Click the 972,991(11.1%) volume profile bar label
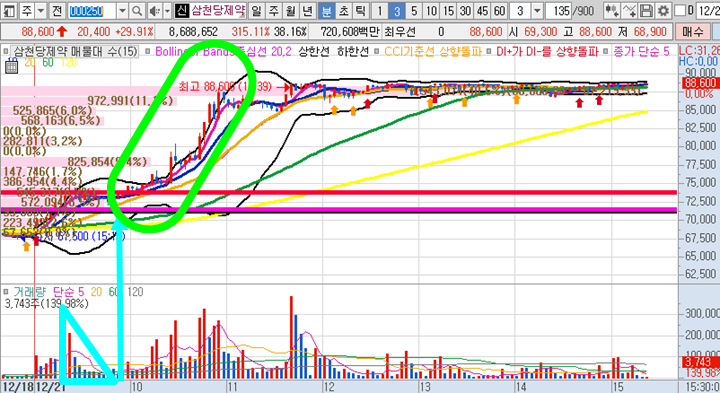720x393 pixels. click(130, 101)
